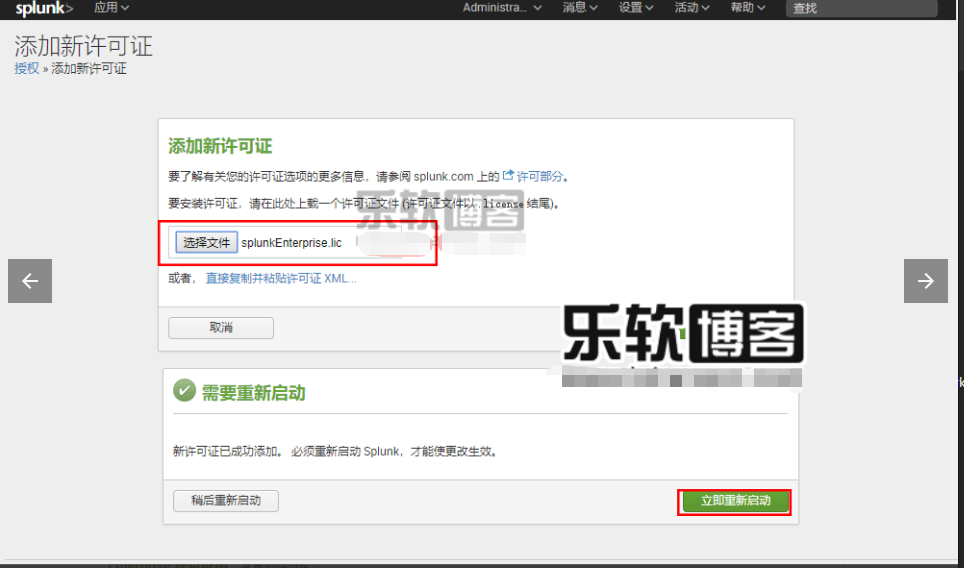Click the splunkEnterprise.lic file name
964x568 pixels.
(x=291, y=243)
